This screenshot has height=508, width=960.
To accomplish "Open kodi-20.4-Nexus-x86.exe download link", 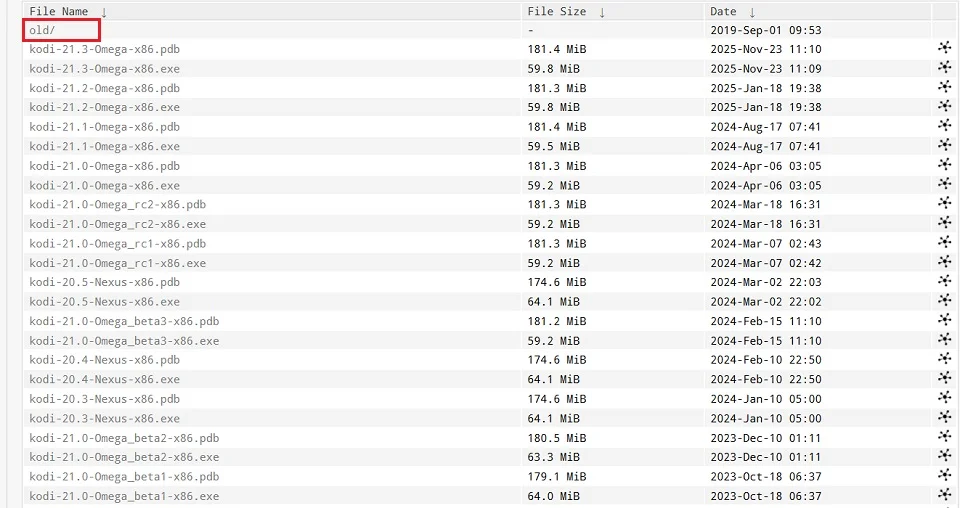I will point(104,379).
